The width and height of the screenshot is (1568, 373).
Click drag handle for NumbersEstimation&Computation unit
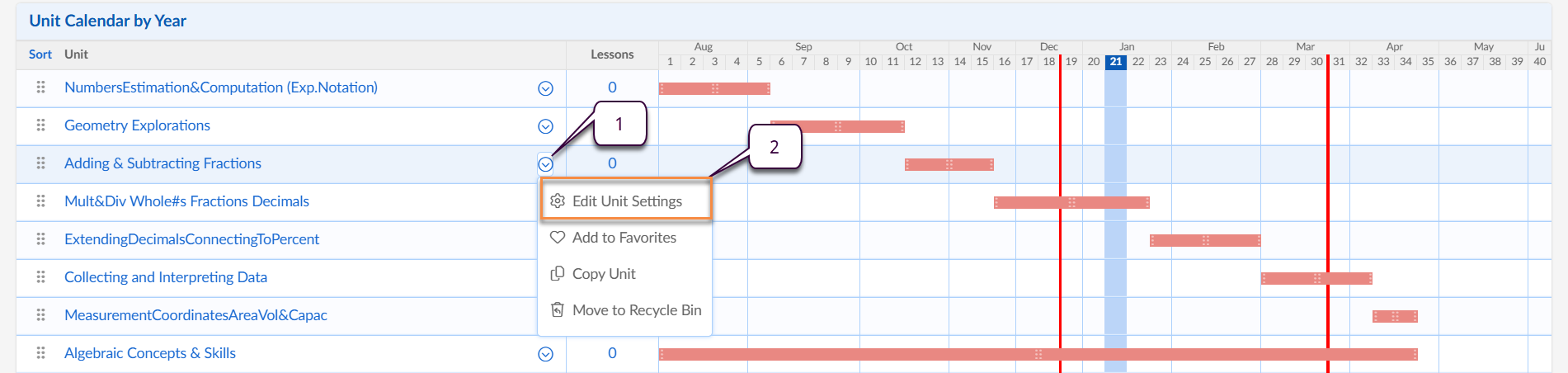coord(40,87)
